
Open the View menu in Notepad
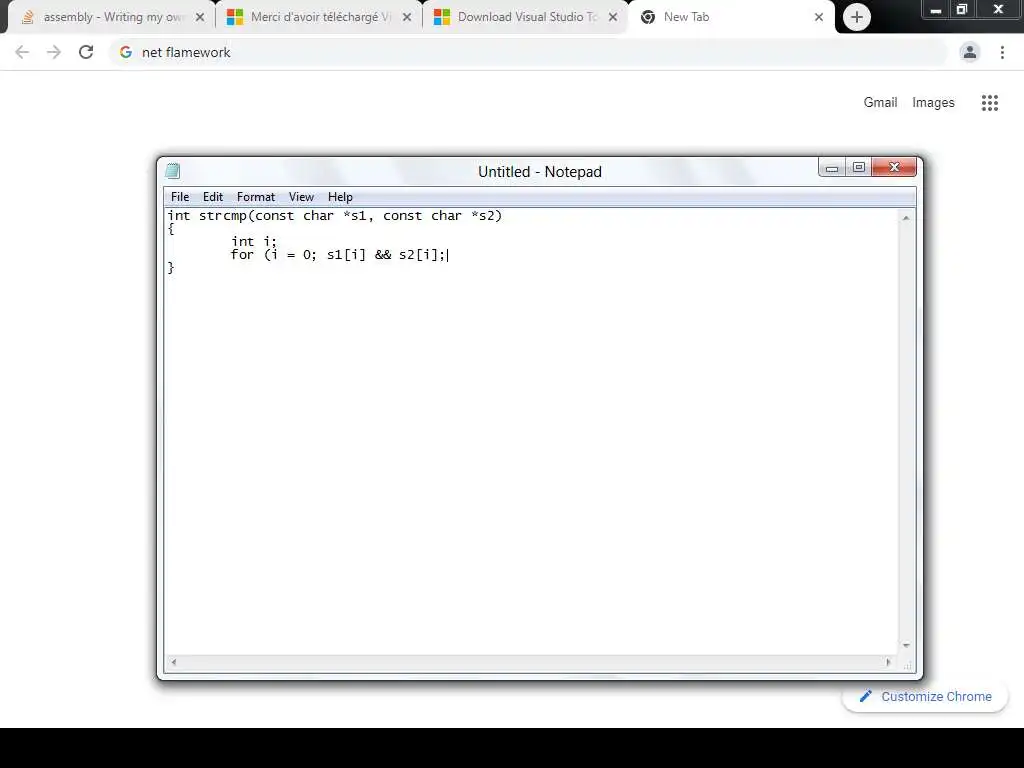(301, 197)
